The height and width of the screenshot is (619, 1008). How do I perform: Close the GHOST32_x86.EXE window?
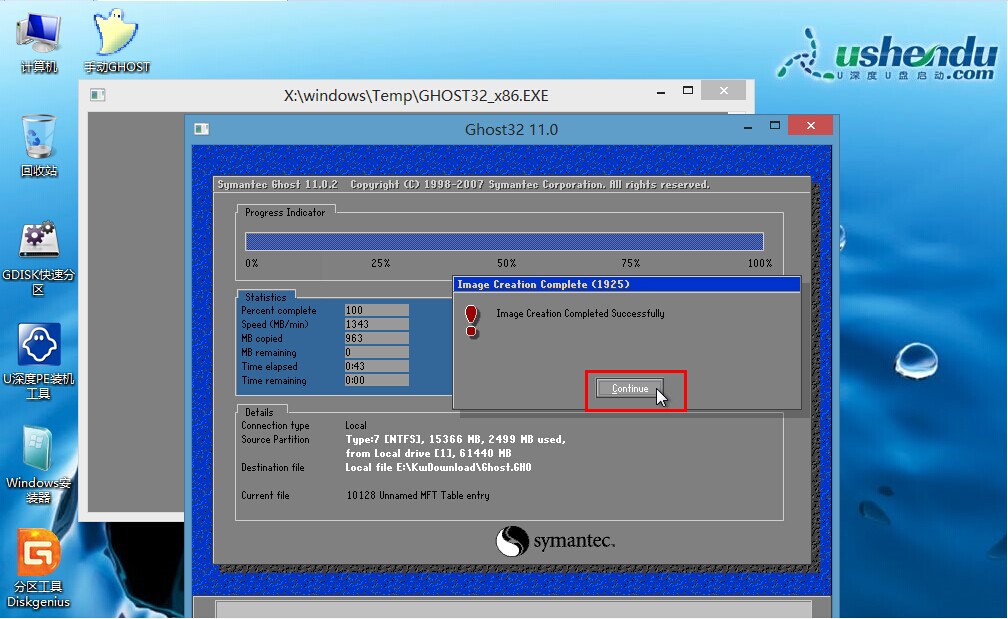(724, 91)
